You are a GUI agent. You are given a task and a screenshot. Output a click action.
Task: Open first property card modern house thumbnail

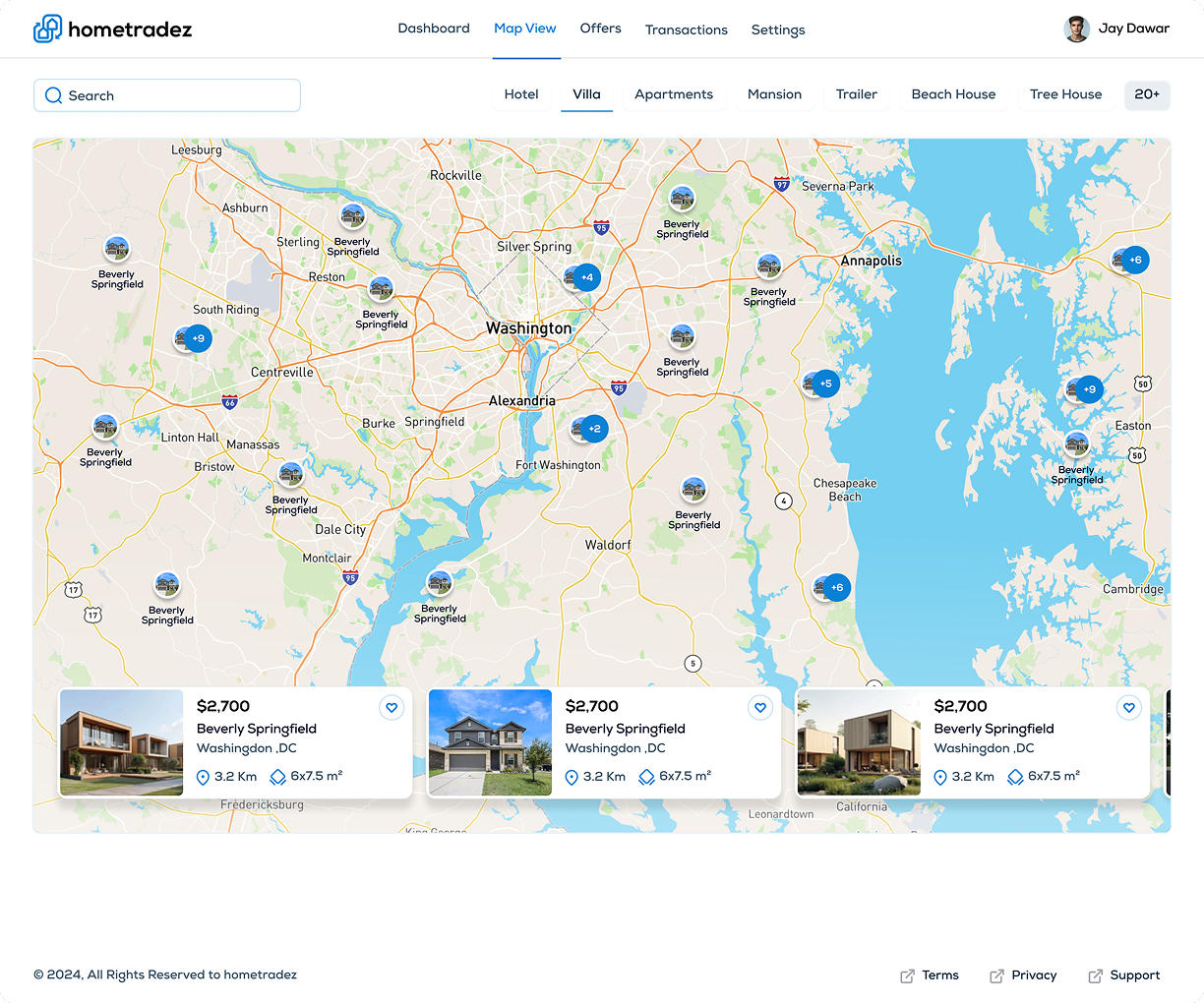click(x=122, y=742)
